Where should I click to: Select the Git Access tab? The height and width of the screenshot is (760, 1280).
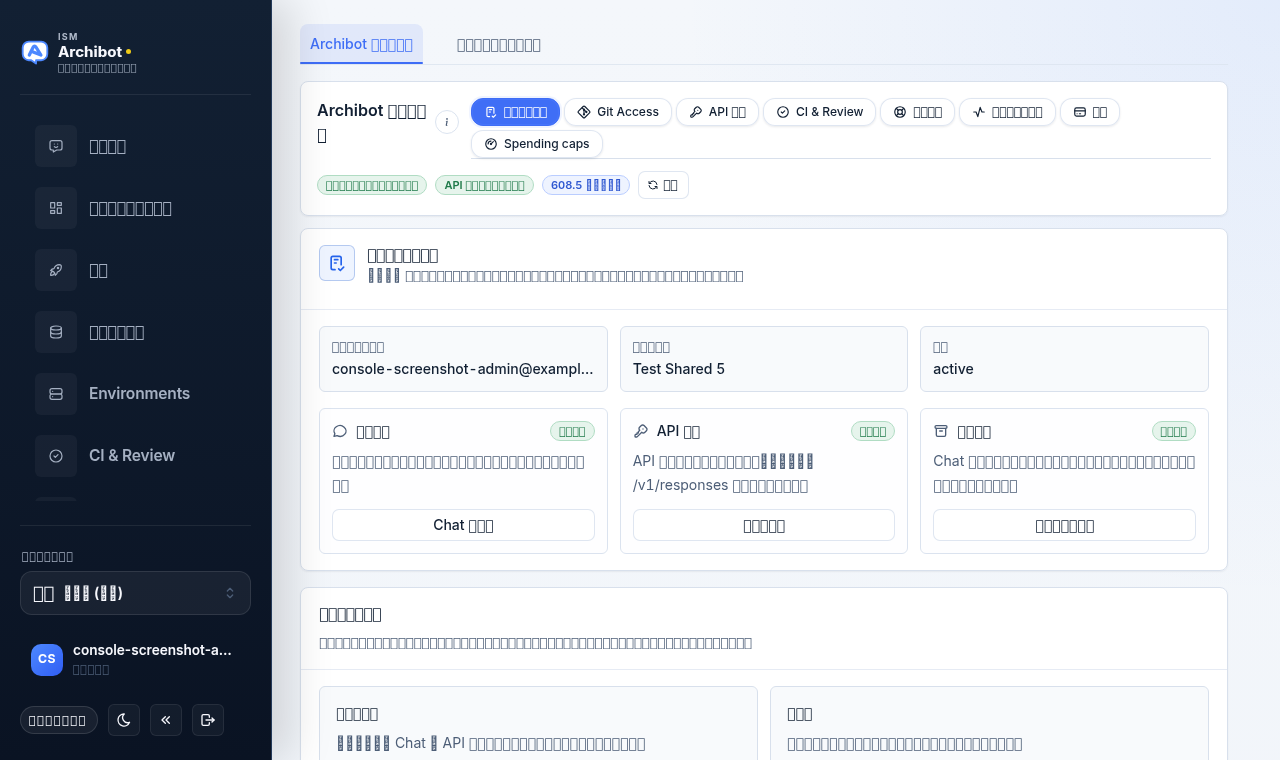pos(618,112)
